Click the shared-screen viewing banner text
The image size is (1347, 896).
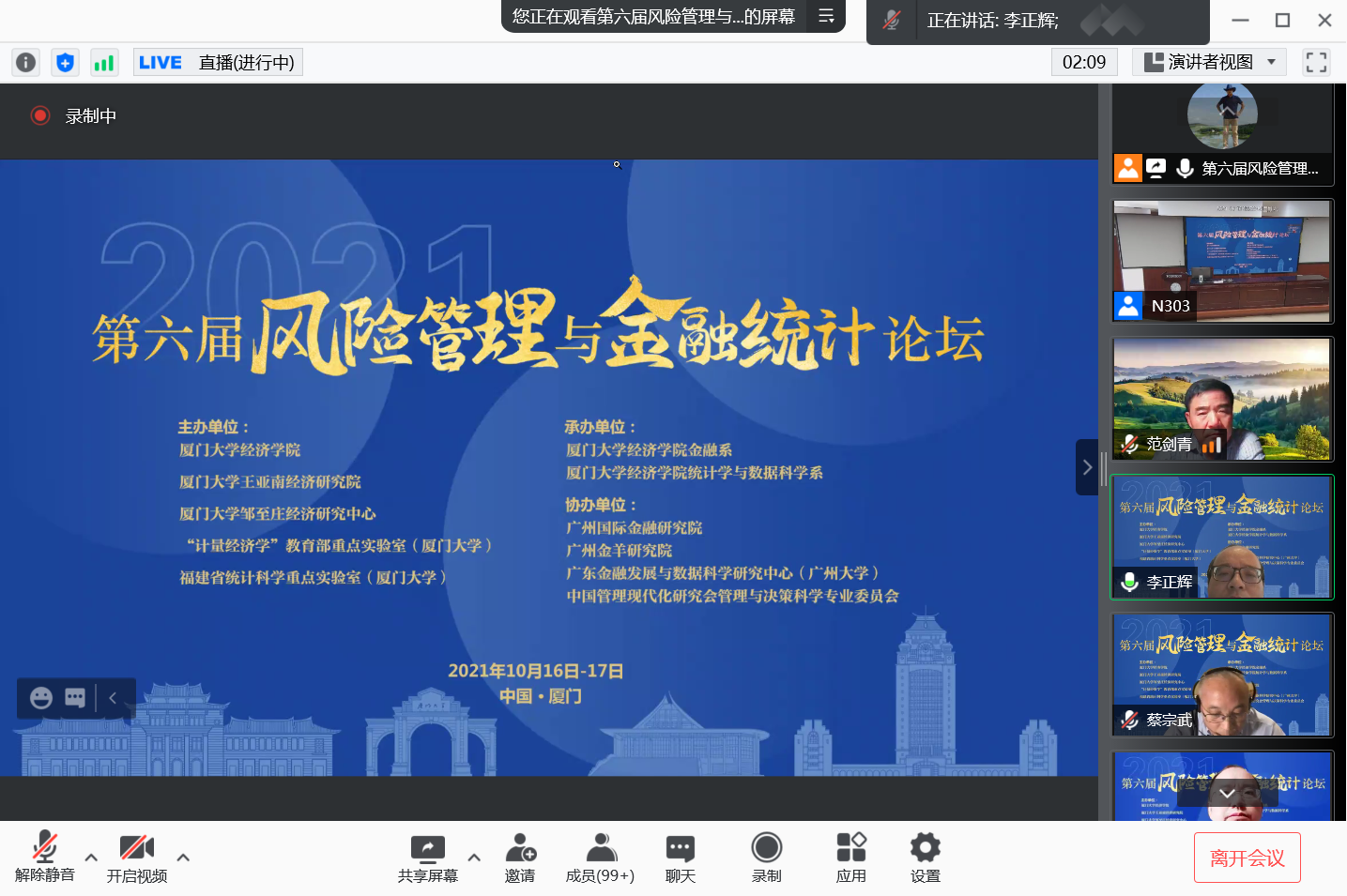[653, 16]
